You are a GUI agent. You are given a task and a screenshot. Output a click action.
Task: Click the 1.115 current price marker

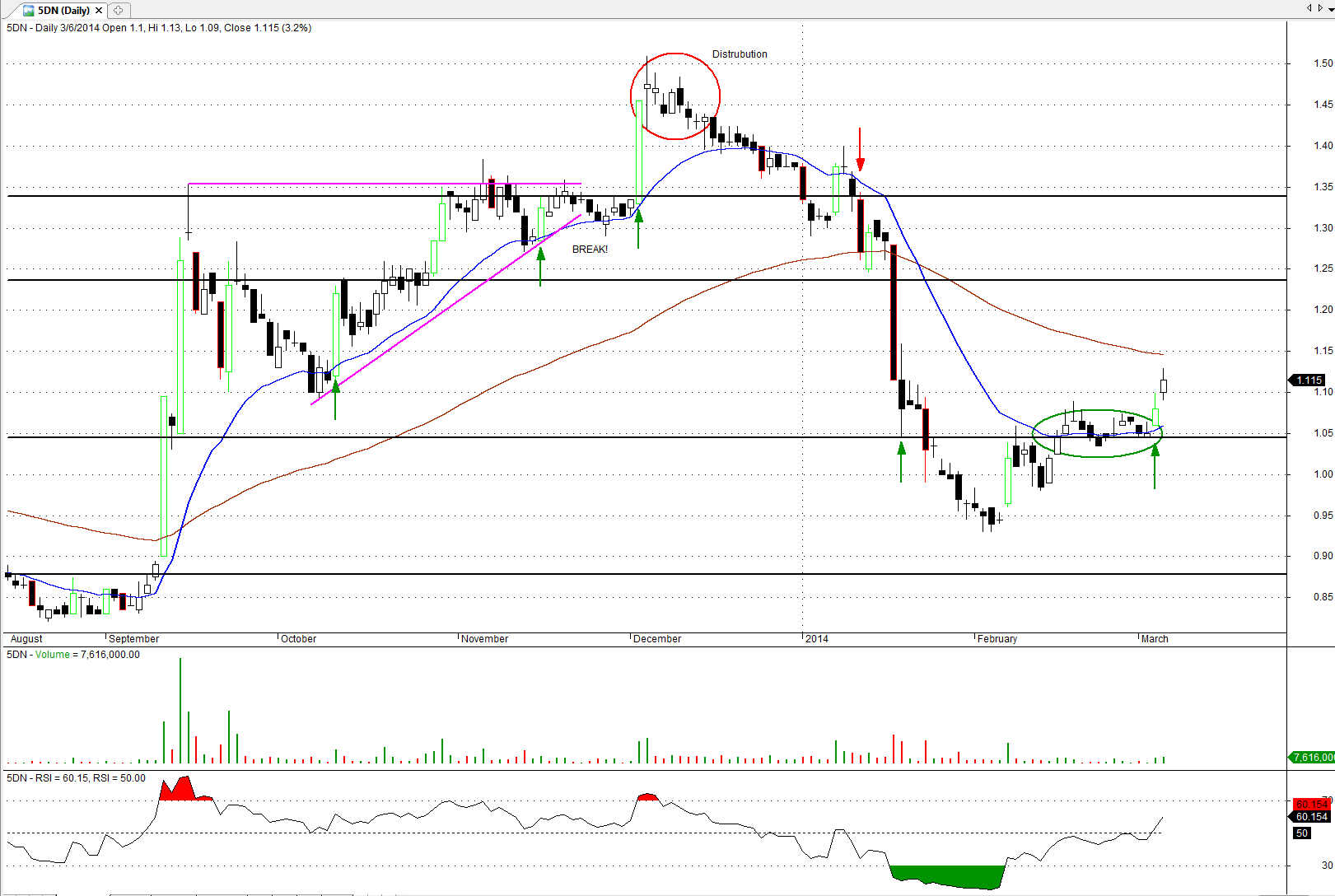point(1309,380)
